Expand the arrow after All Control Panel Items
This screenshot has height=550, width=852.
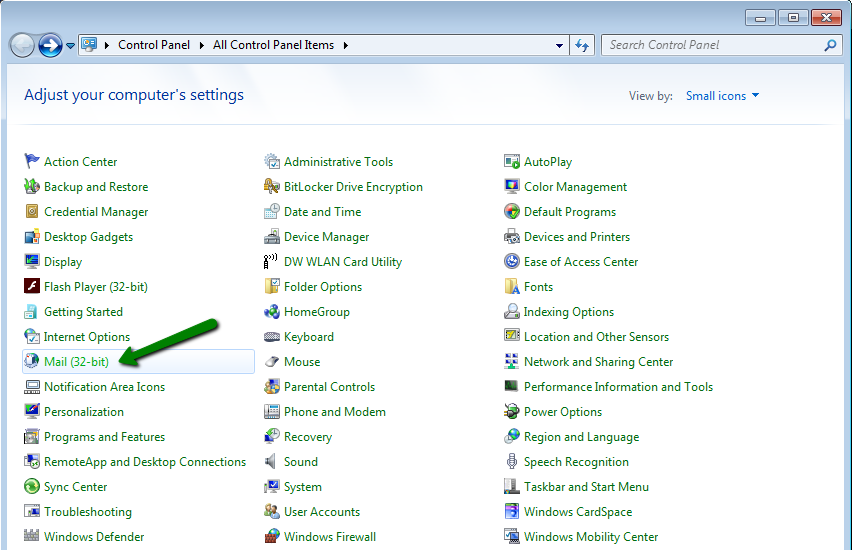tap(346, 45)
